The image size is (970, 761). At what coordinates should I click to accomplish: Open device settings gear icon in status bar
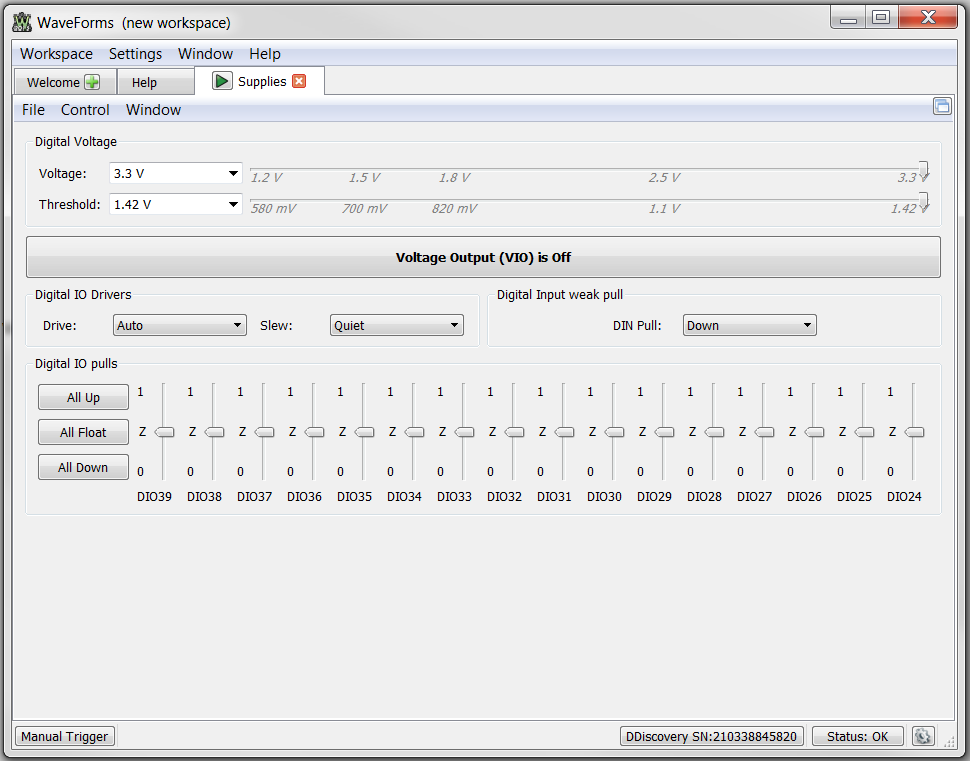[922, 736]
